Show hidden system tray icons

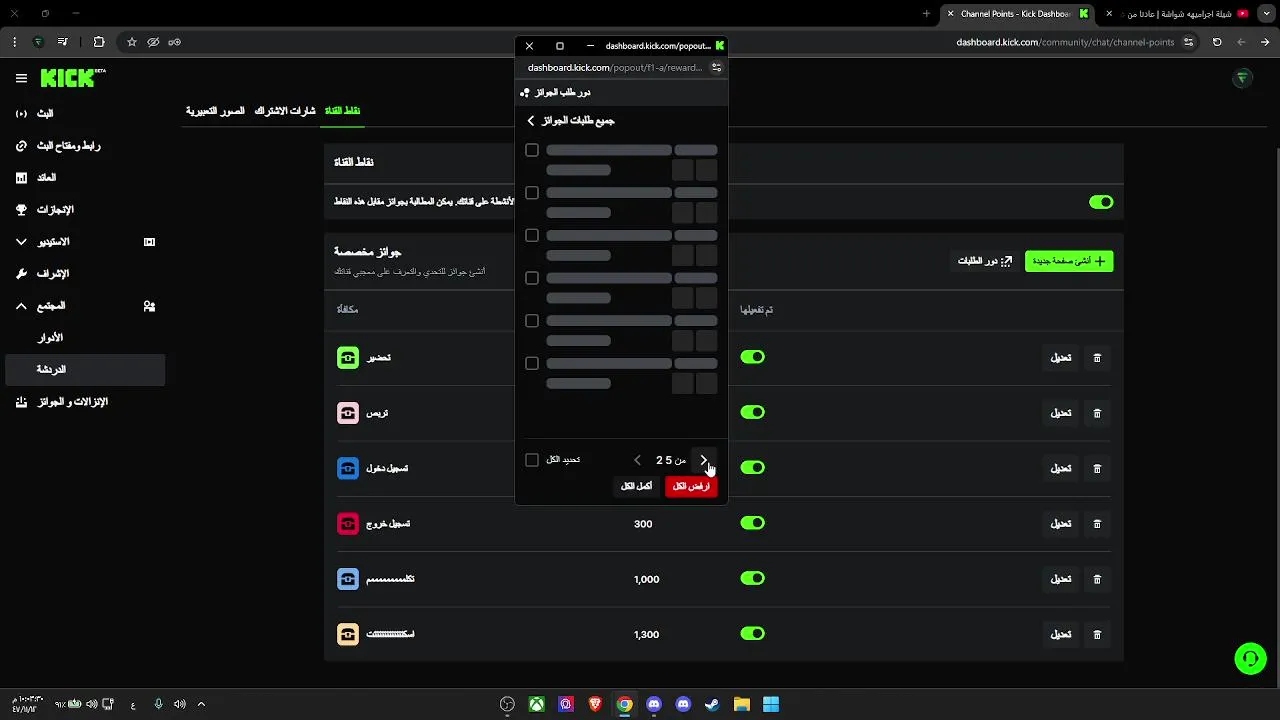coord(201,704)
